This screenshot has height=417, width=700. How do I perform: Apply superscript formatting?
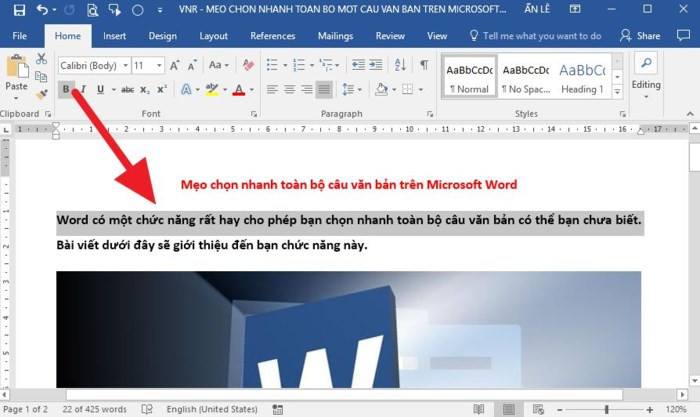pos(162,89)
